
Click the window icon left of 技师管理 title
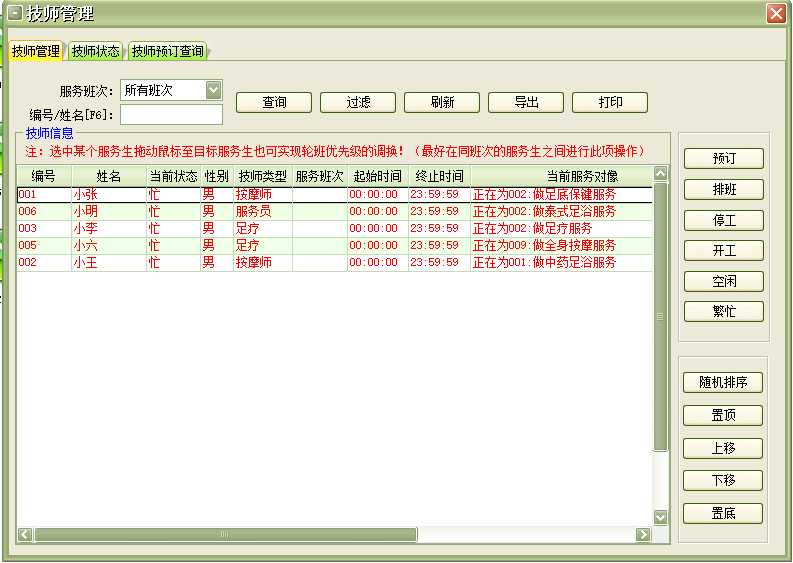coord(15,14)
